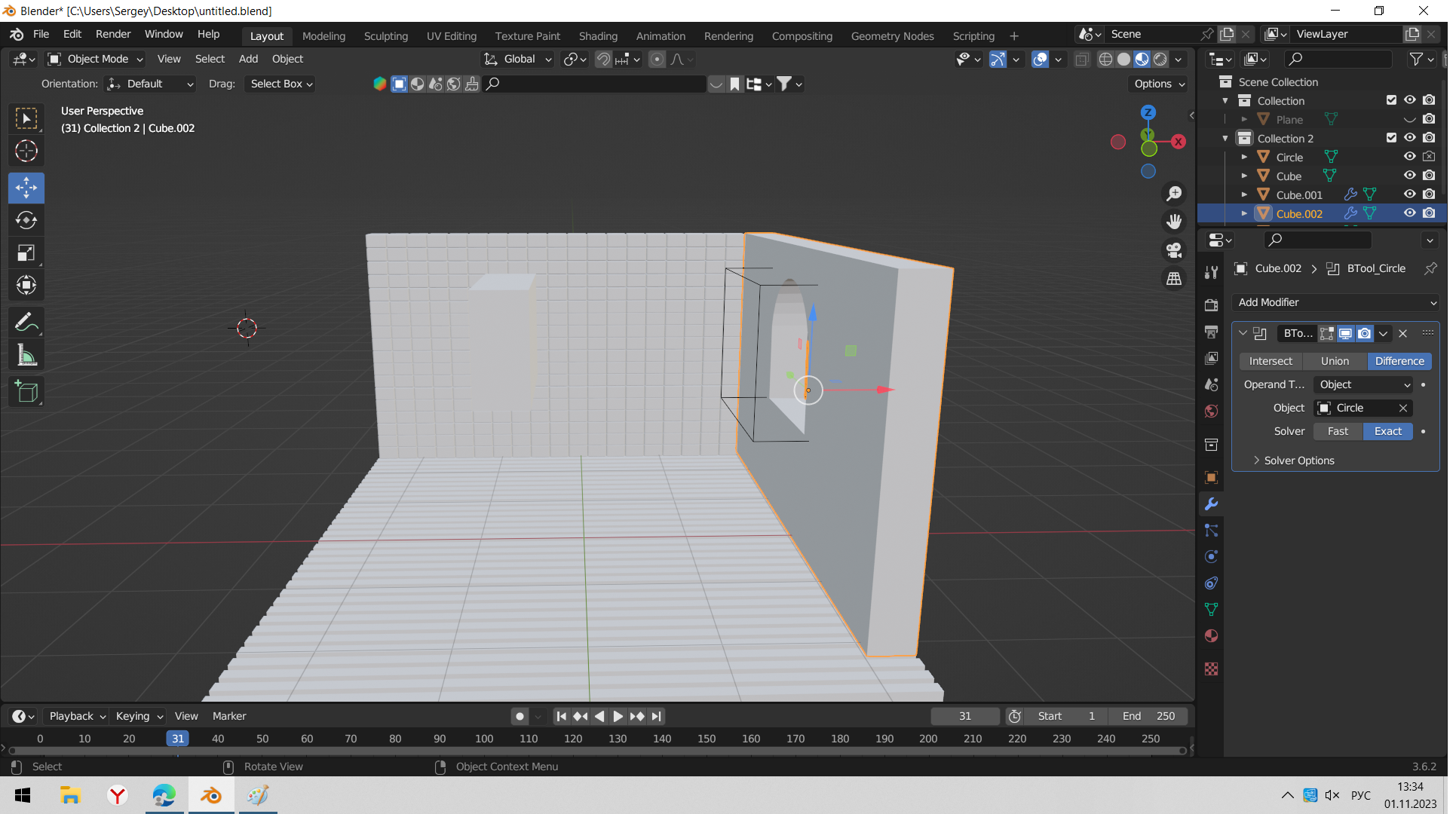Select the Rotate tool in toolbar
The image size is (1456, 814).
(x=26, y=220)
